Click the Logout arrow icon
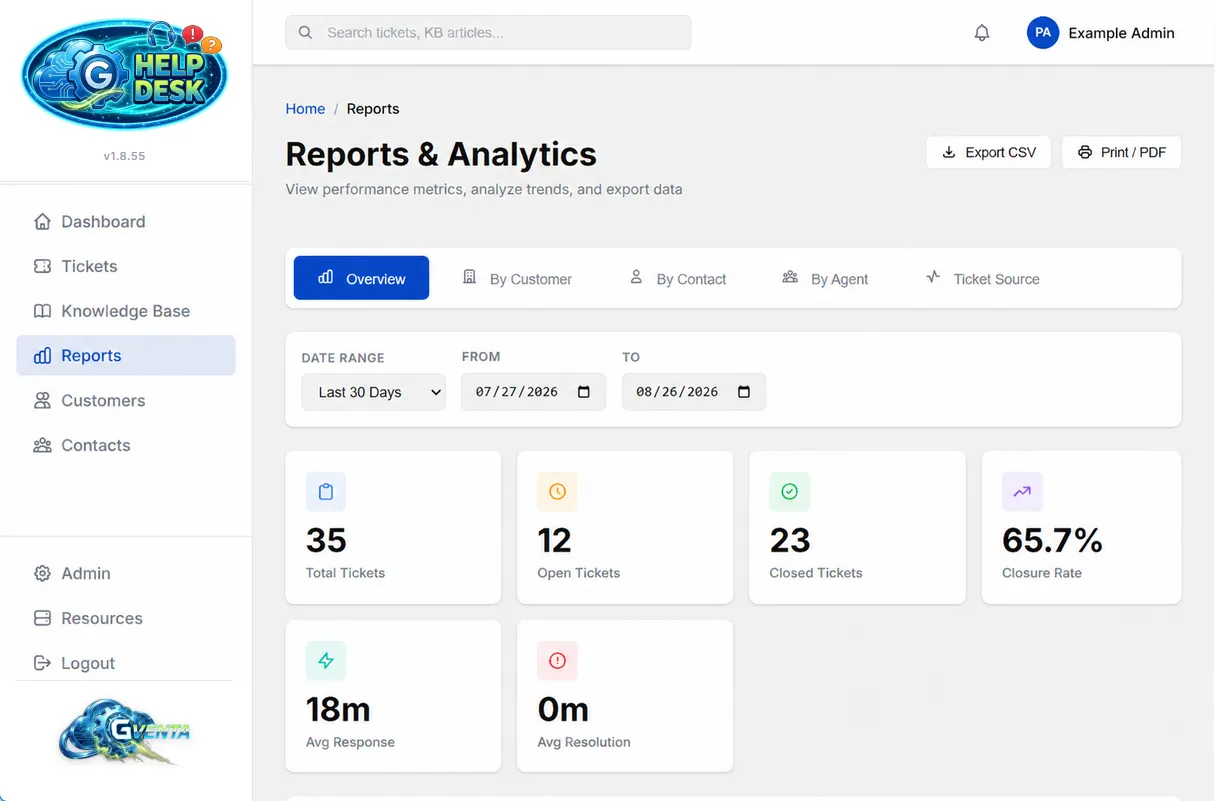This screenshot has width=1215, height=801. [x=42, y=663]
